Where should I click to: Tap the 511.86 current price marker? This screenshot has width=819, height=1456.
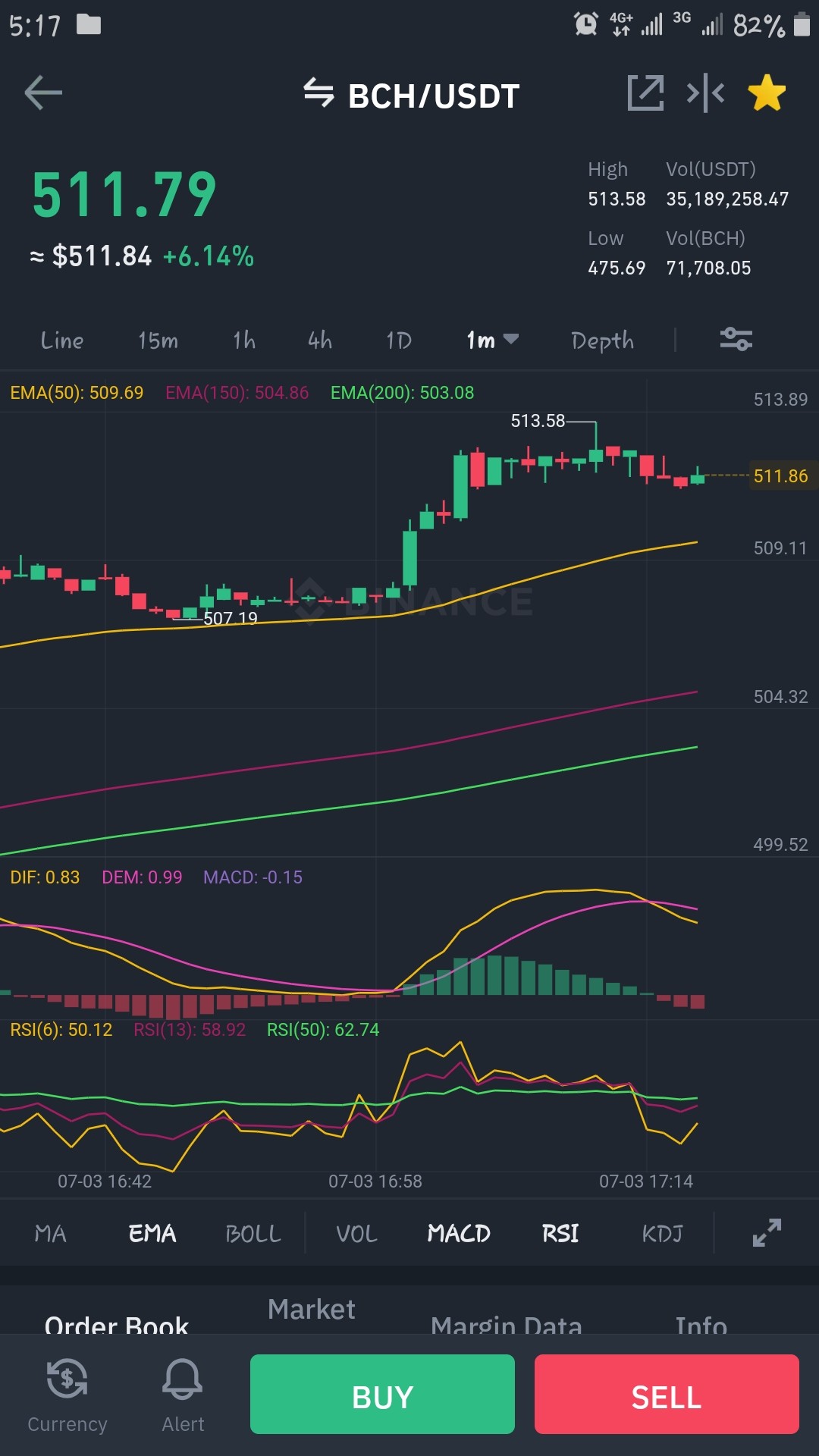click(781, 475)
